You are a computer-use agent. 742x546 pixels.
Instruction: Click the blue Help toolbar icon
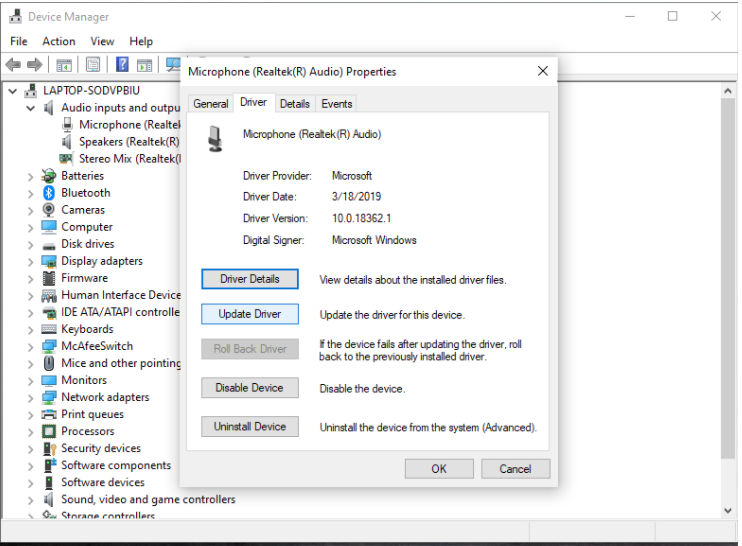point(122,64)
